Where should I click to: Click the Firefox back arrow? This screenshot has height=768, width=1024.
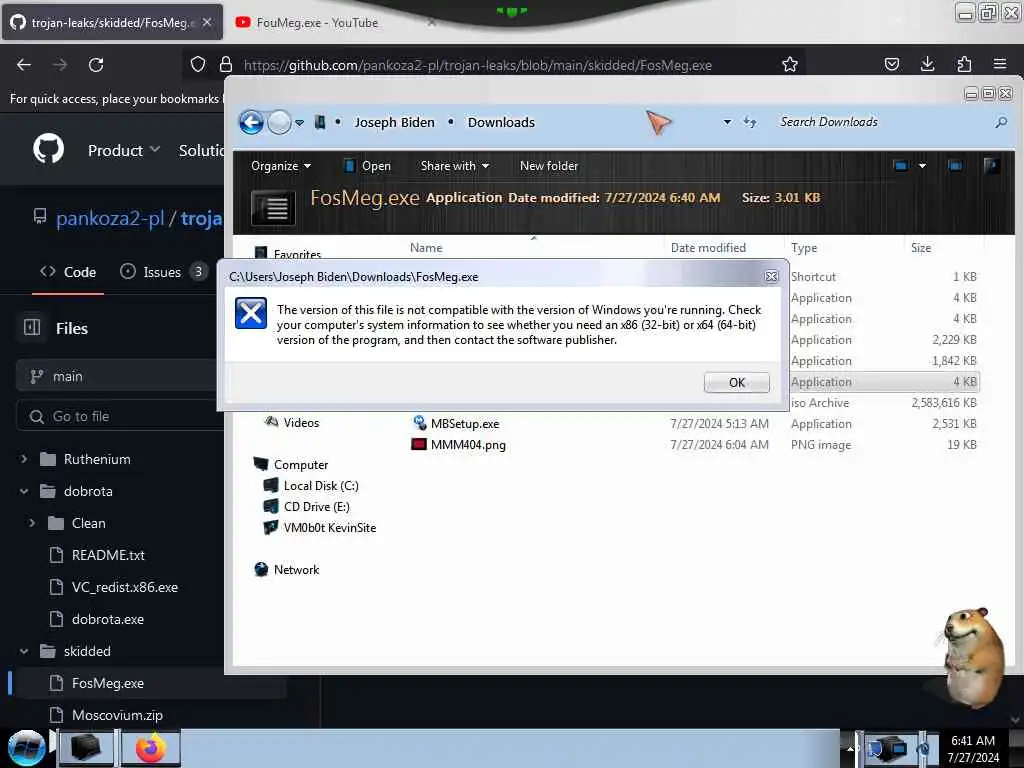24,65
